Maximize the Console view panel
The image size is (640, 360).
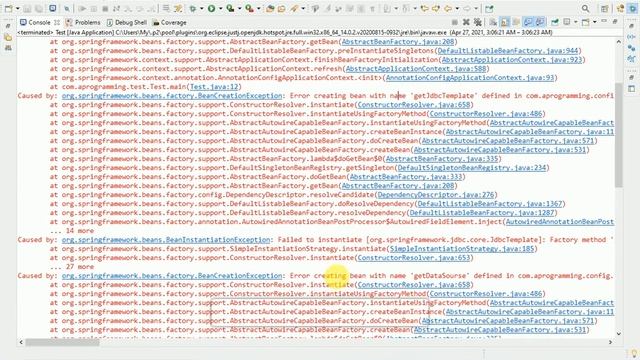(x=615, y=21)
